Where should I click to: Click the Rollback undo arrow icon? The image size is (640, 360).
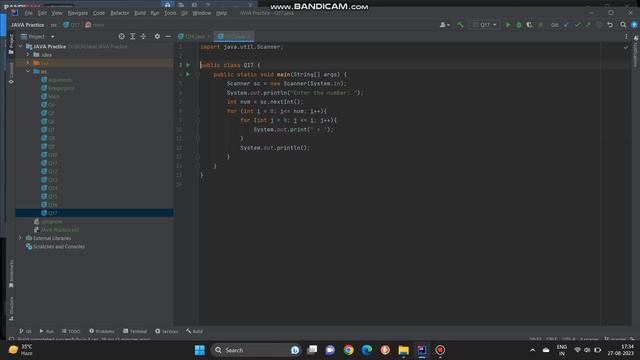tap(610, 25)
